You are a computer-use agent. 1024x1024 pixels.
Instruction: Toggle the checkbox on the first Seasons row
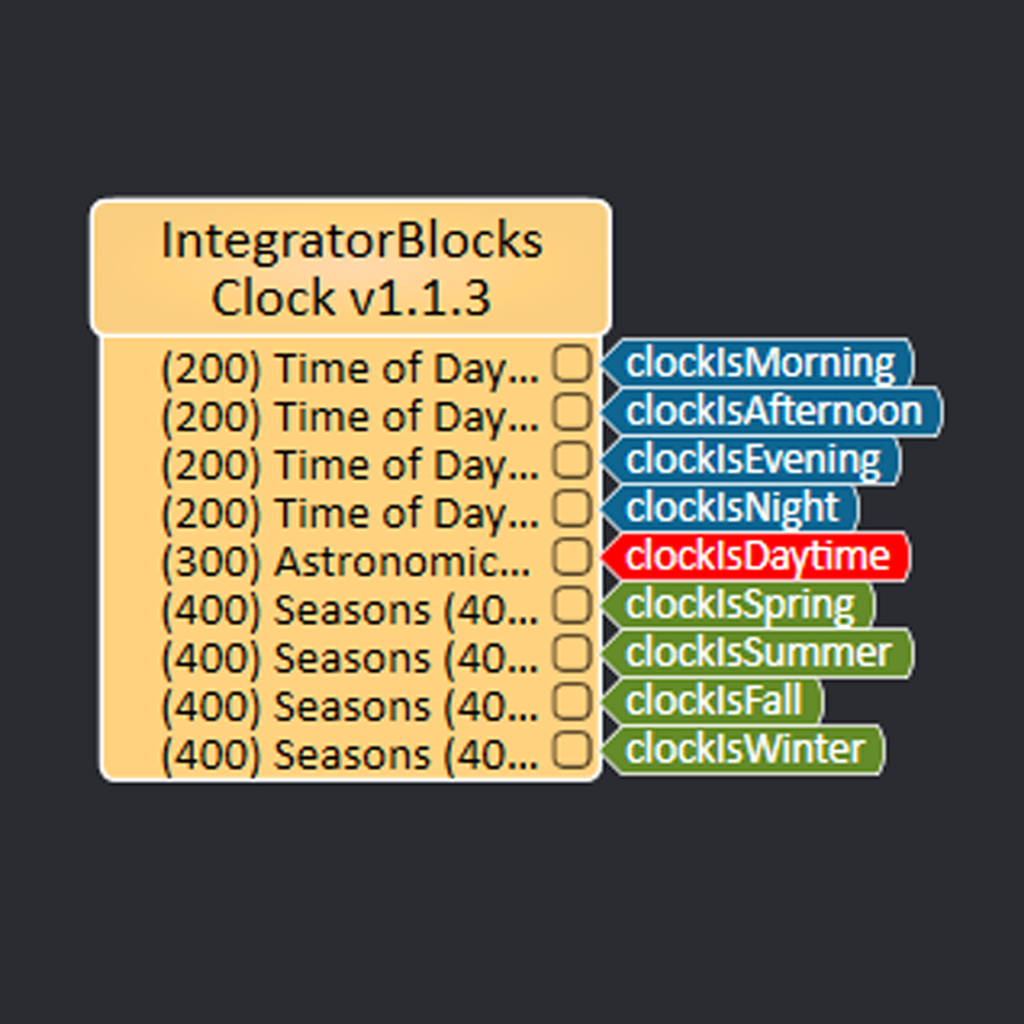[573, 608]
